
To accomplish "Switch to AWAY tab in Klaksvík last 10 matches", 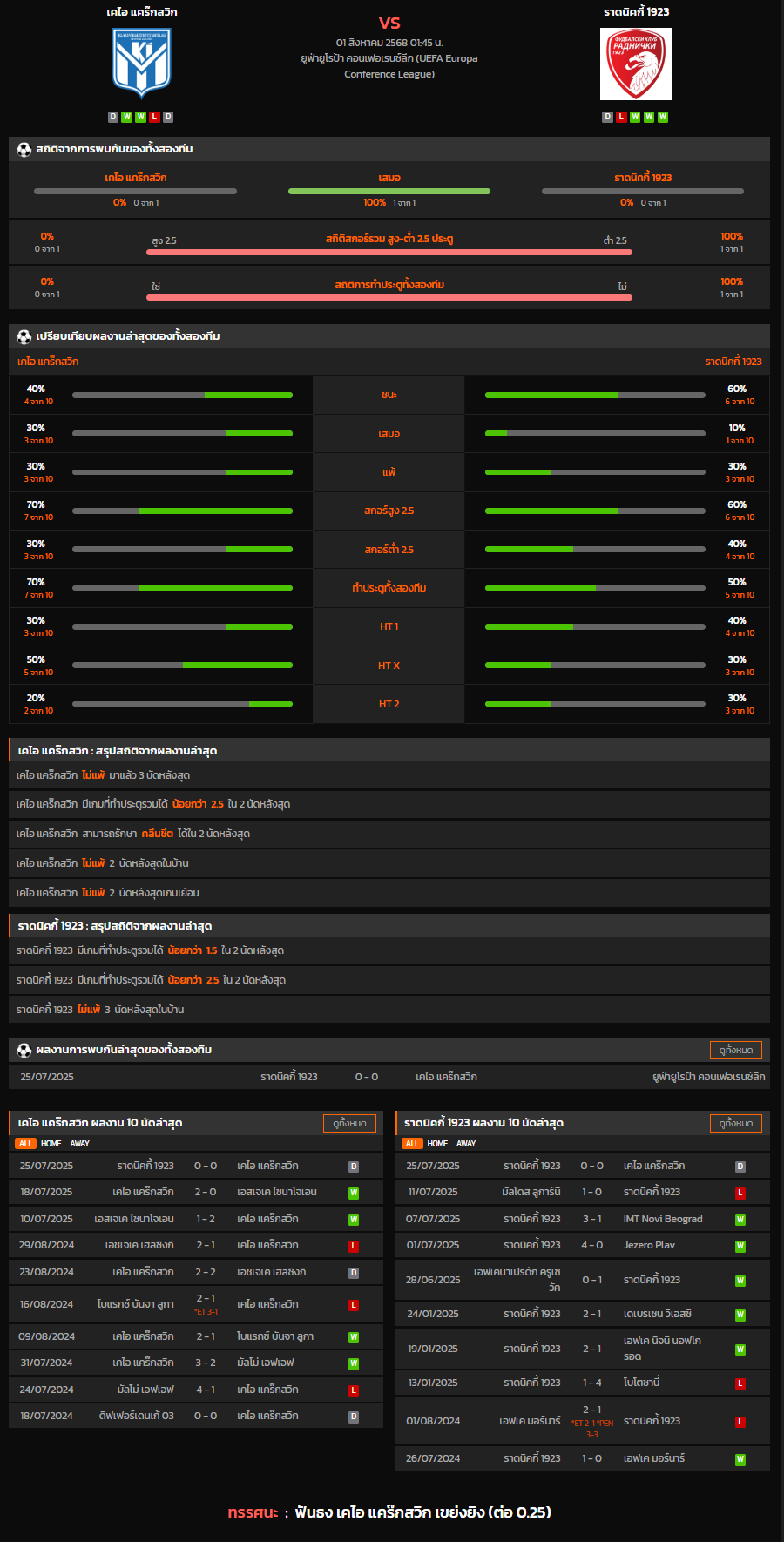I will pyautogui.click(x=80, y=1144).
